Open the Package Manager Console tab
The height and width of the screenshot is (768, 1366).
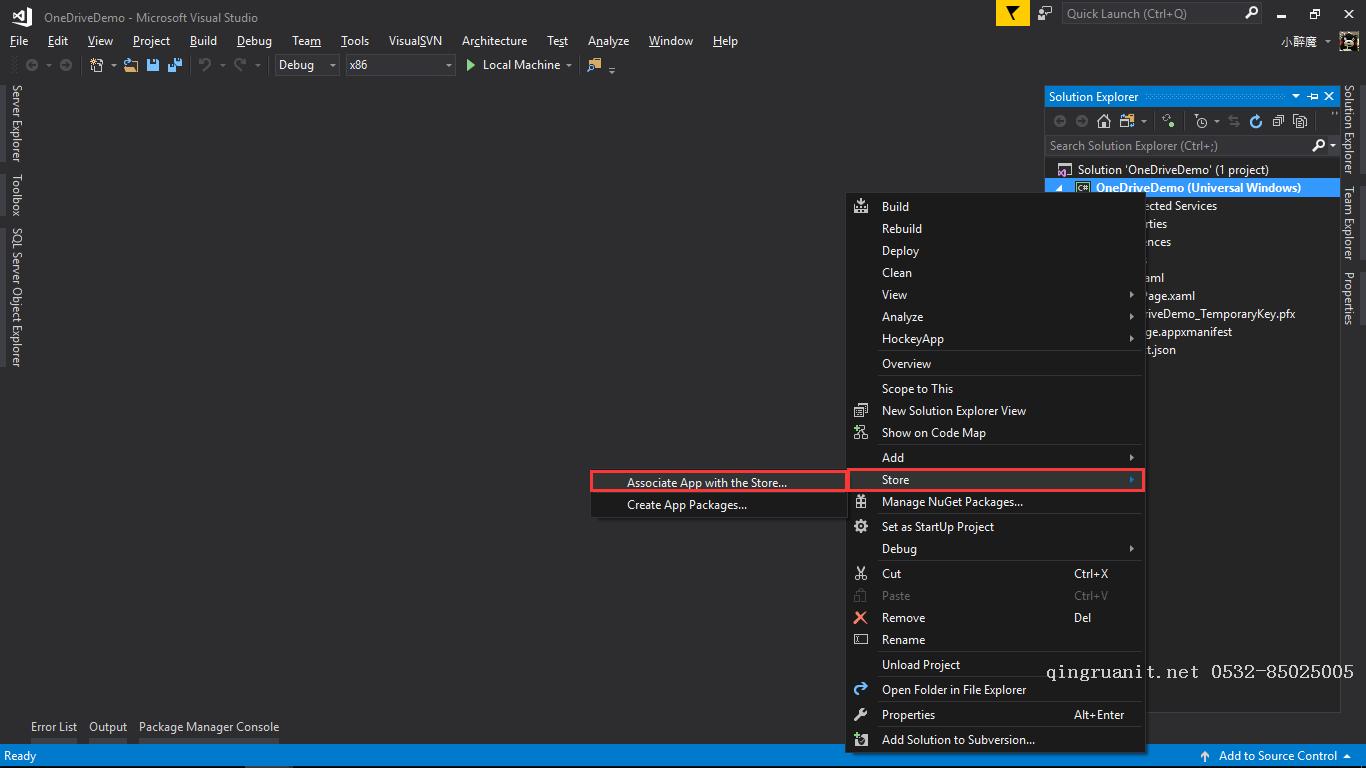tap(209, 727)
